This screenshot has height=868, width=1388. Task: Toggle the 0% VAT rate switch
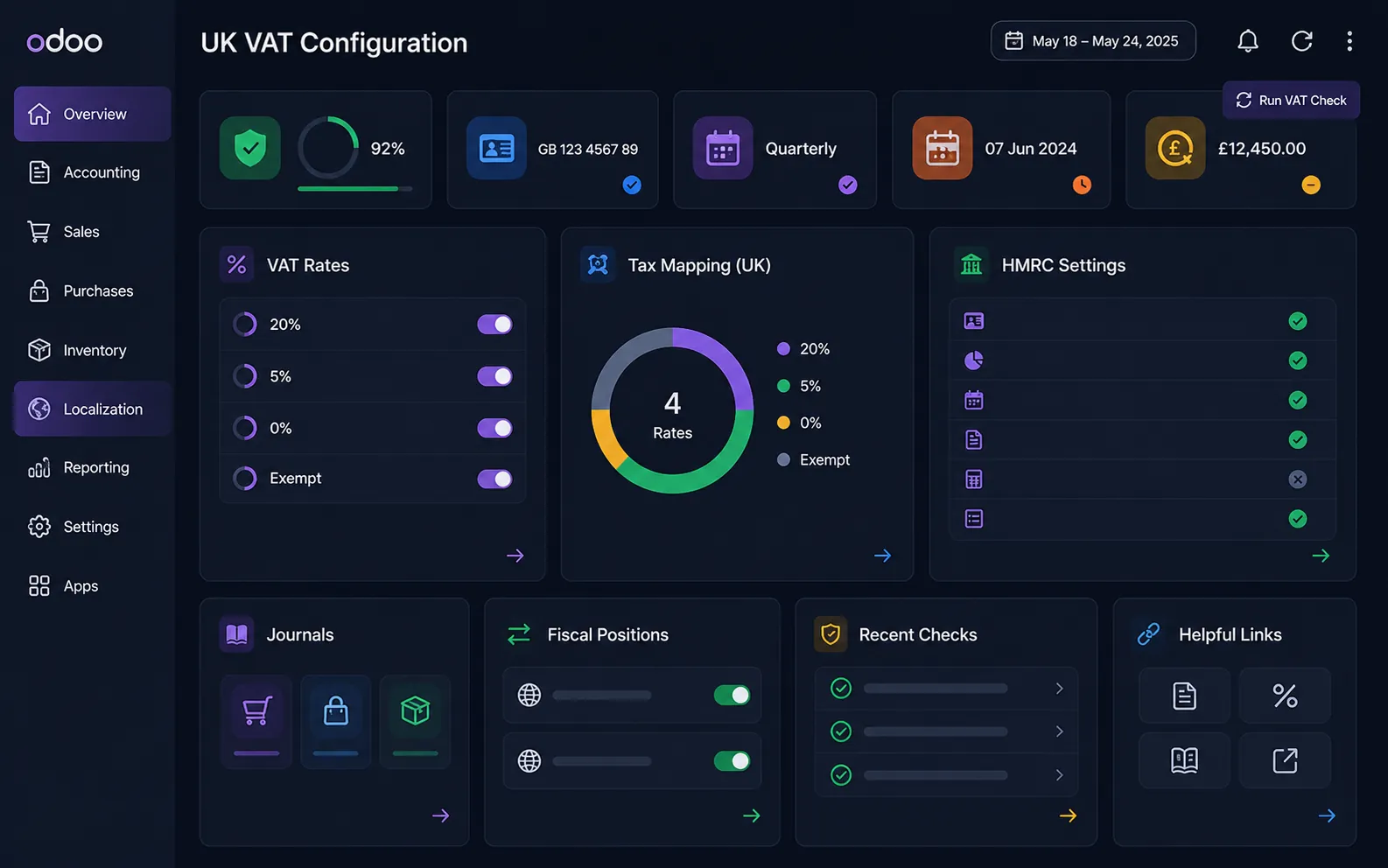click(x=494, y=428)
